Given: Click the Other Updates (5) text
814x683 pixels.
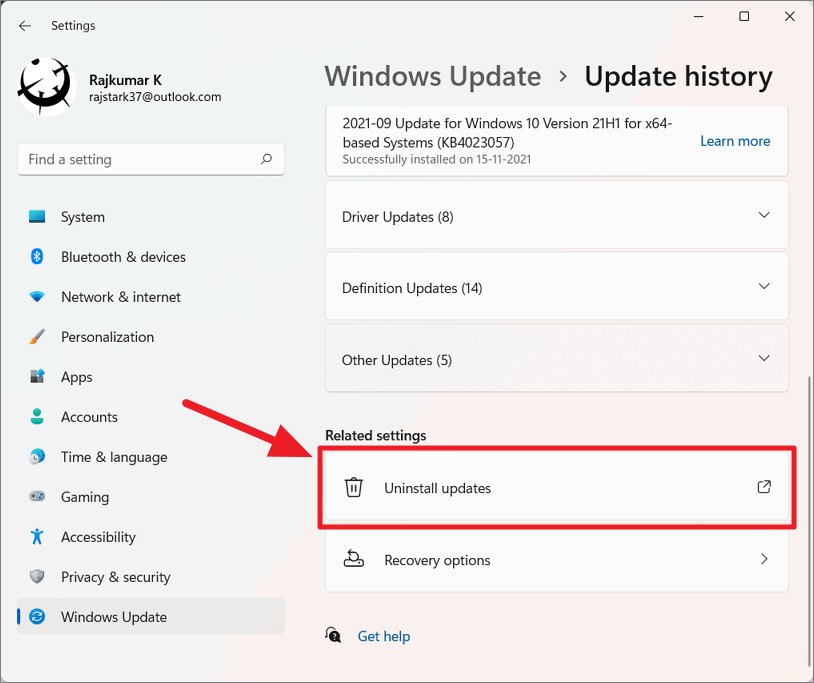Looking at the screenshot, I should click(x=397, y=360).
